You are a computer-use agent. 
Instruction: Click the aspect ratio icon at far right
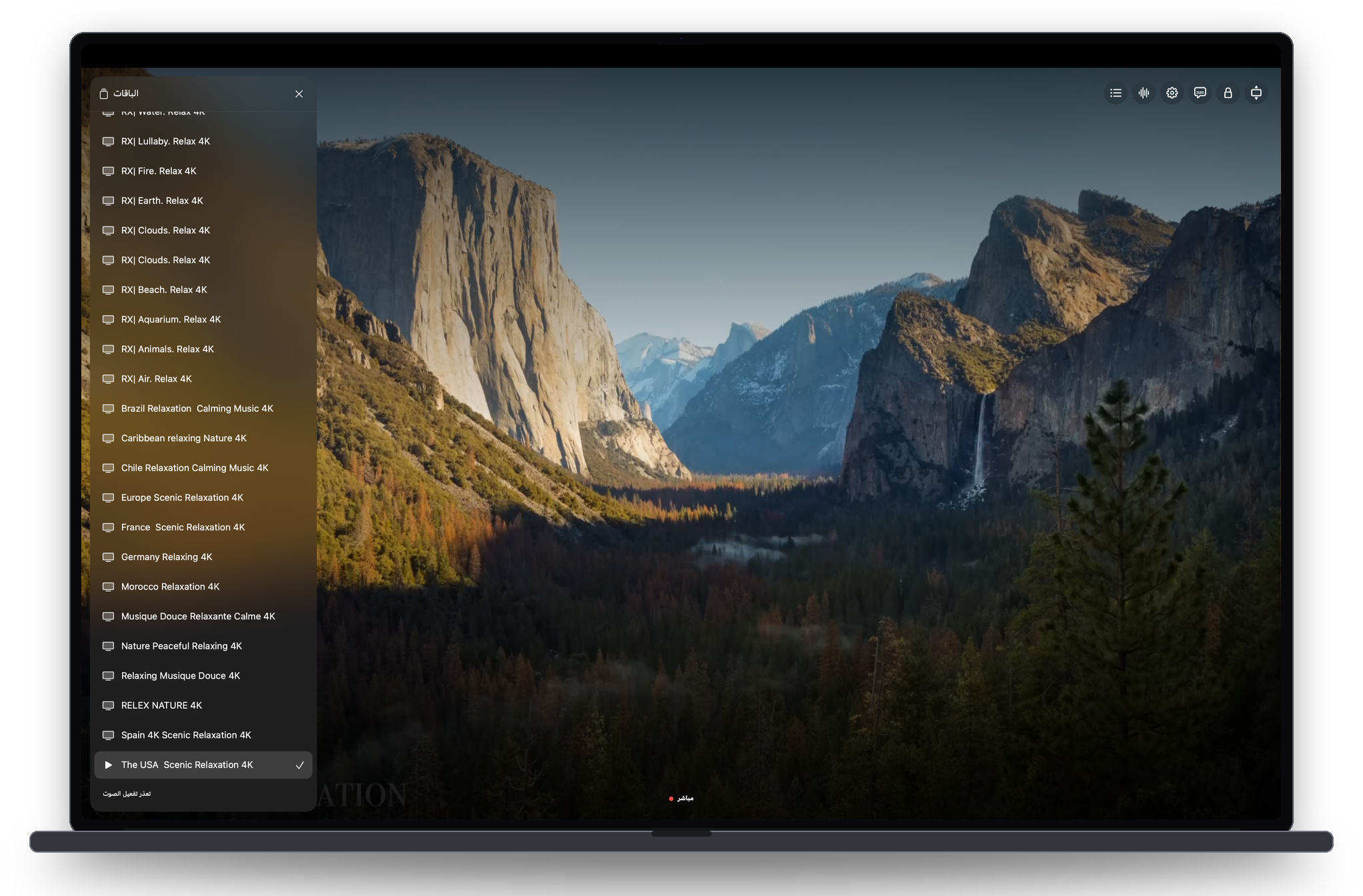[x=1256, y=93]
